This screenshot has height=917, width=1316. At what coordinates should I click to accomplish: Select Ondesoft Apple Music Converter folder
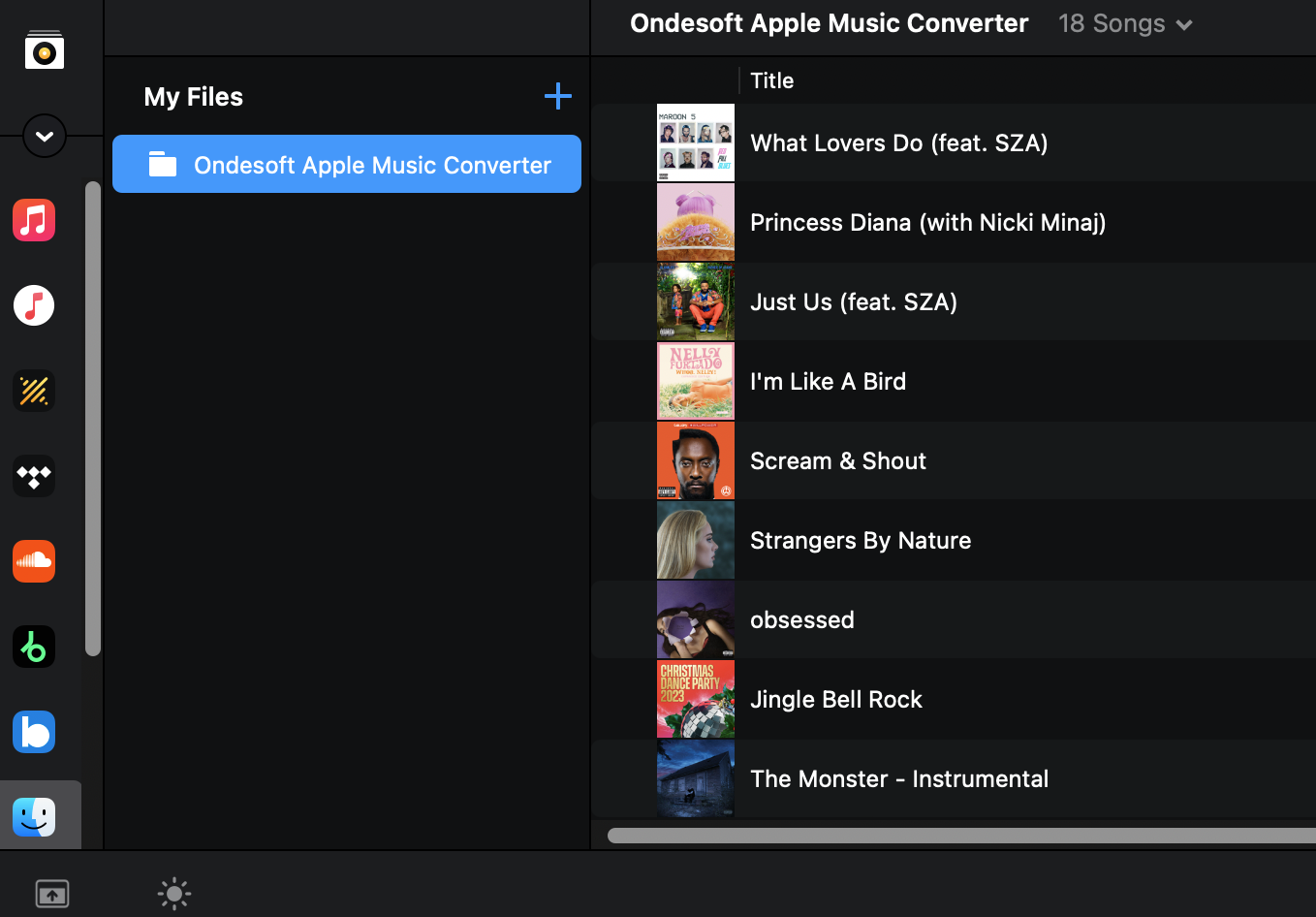(x=347, y=164)
